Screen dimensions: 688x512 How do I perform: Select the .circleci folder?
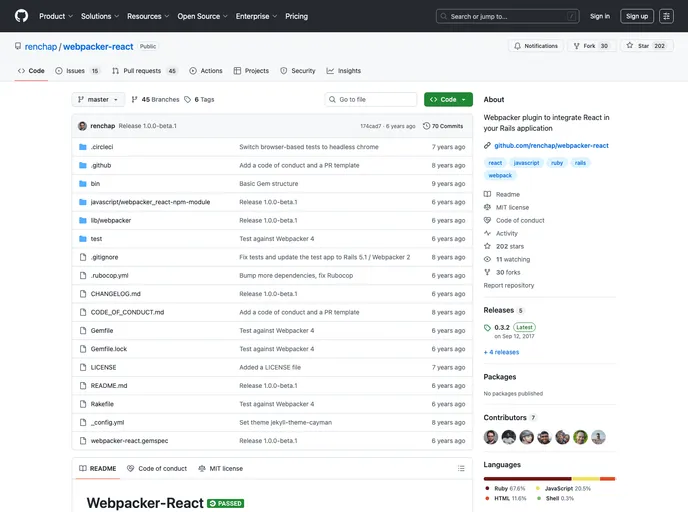point(102,147)
